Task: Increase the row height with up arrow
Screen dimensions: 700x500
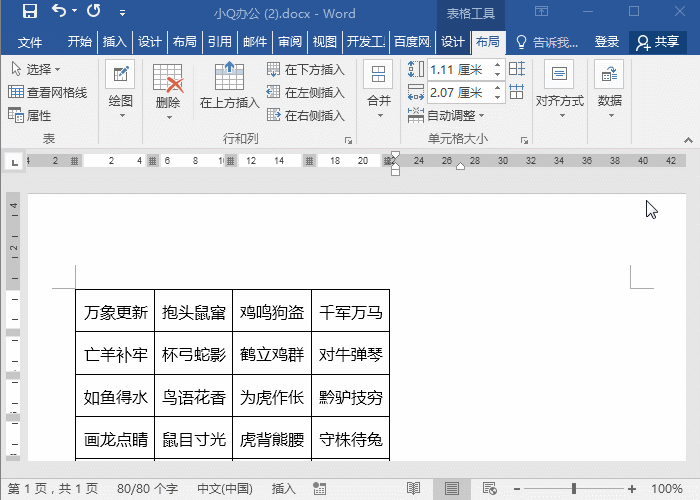Action: tap(497, 65)
